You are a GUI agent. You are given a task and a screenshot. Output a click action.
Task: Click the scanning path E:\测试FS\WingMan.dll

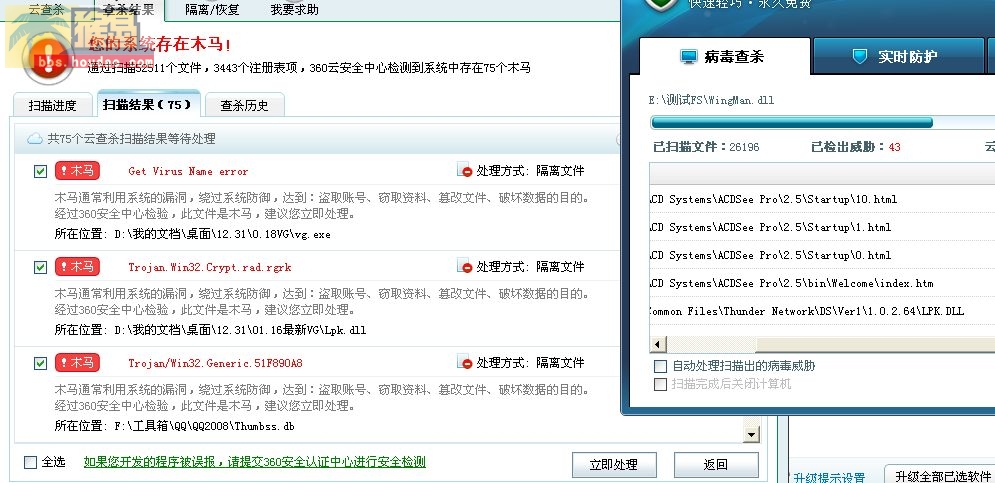pyautogui.click(x=711, y=100)
